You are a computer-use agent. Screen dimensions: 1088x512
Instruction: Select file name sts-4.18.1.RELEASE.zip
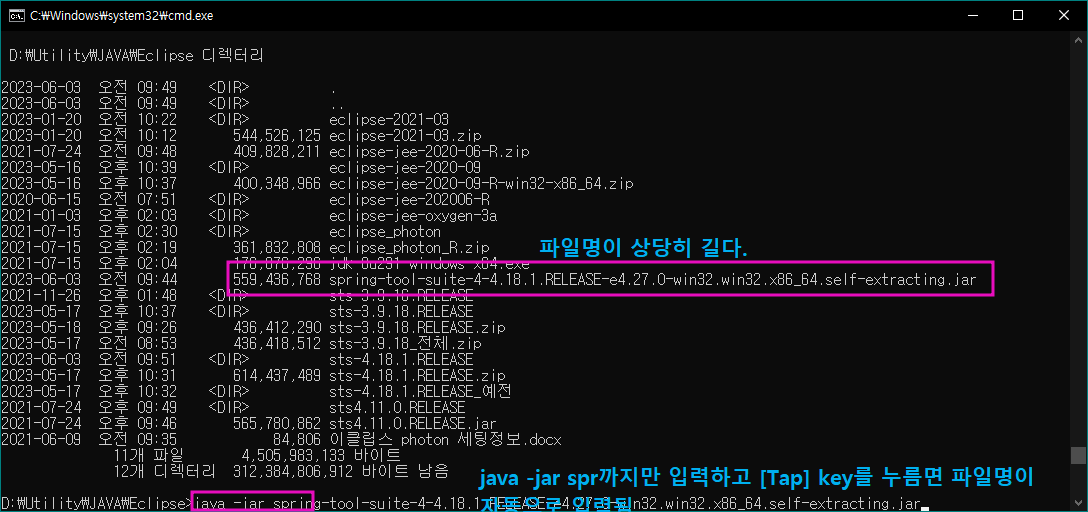point(417,375)
